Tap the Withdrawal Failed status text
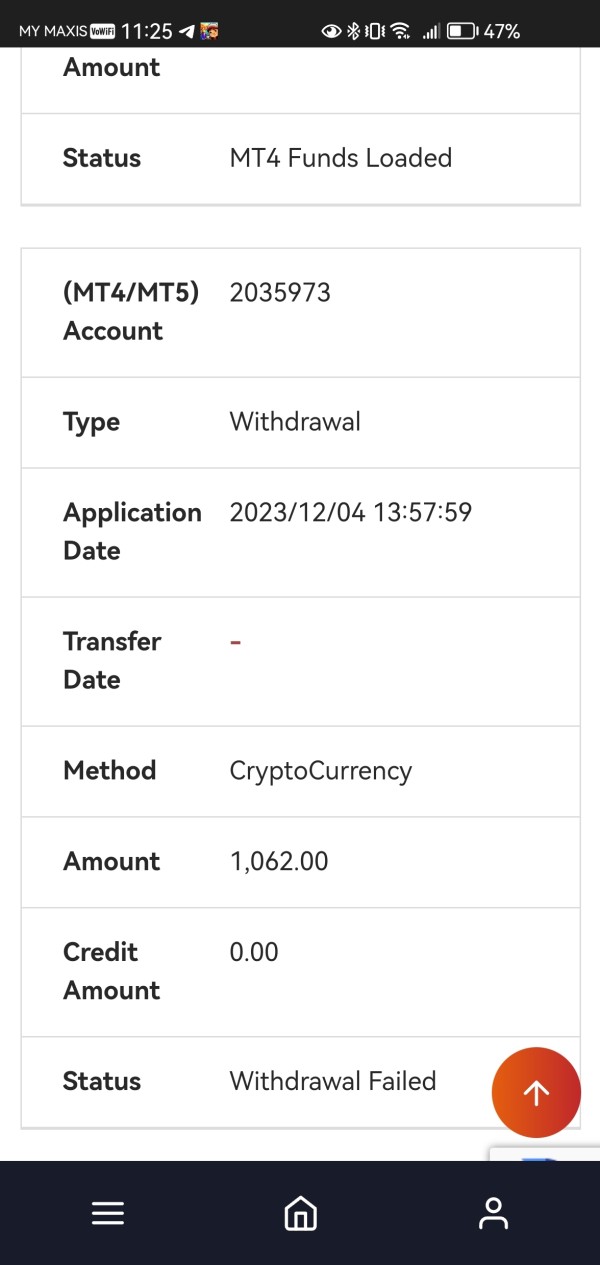This screenshot has width=600, height=1265. [333, 1081]
